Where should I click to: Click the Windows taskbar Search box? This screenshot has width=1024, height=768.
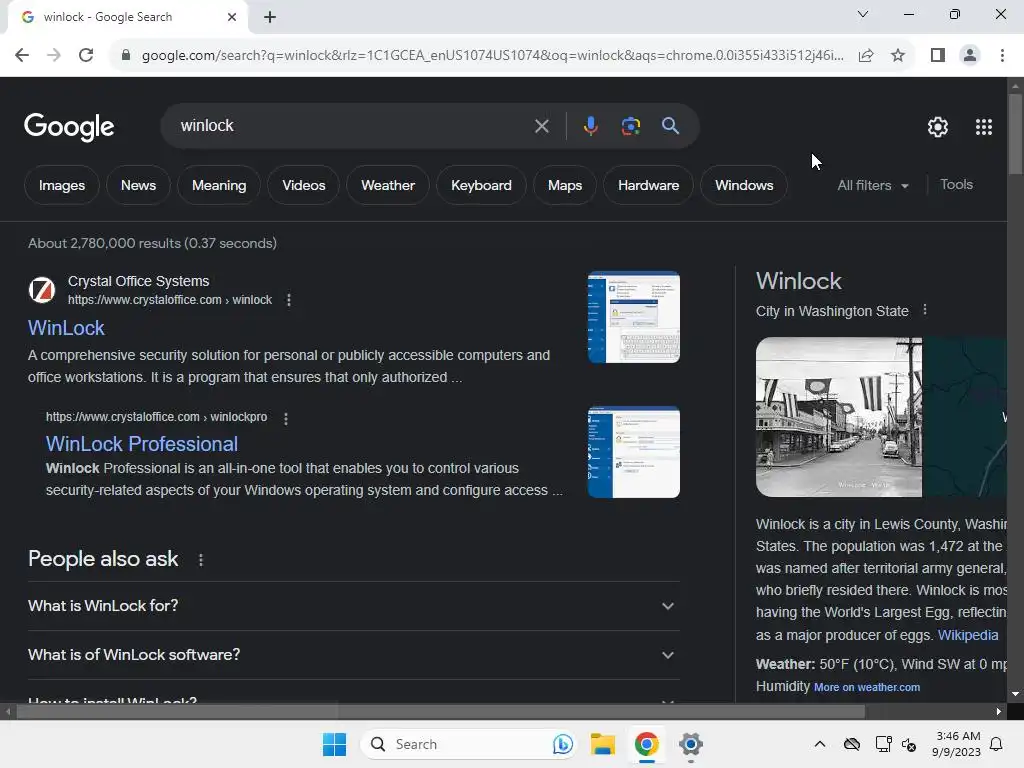[468, 744]
